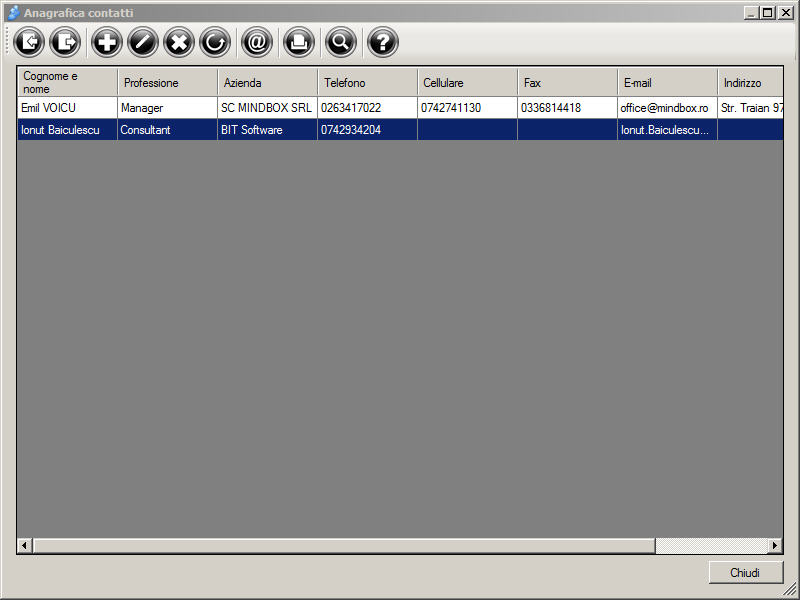Click the Anagrafica contatti title bar icon
Image resolution: width=800 pixels, height=600 pixels.
point(14,12)
